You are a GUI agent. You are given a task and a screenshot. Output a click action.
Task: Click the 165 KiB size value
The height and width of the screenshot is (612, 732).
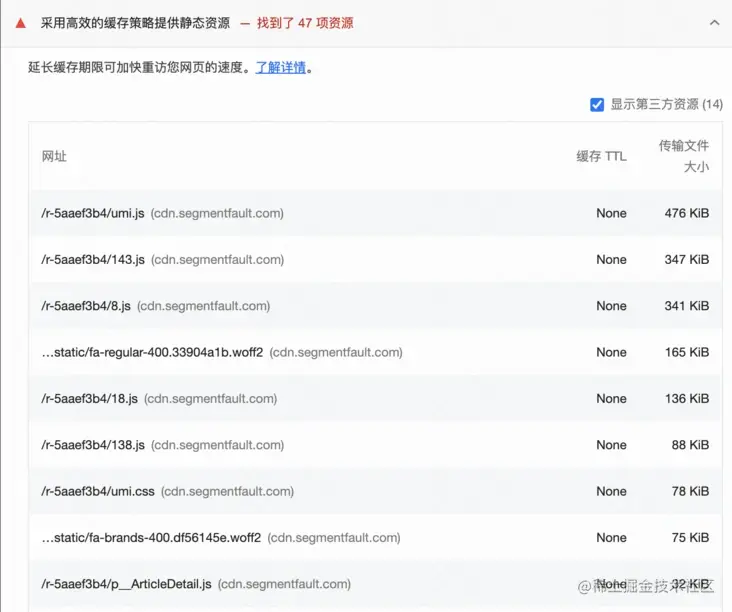click(x=687, y=352)
